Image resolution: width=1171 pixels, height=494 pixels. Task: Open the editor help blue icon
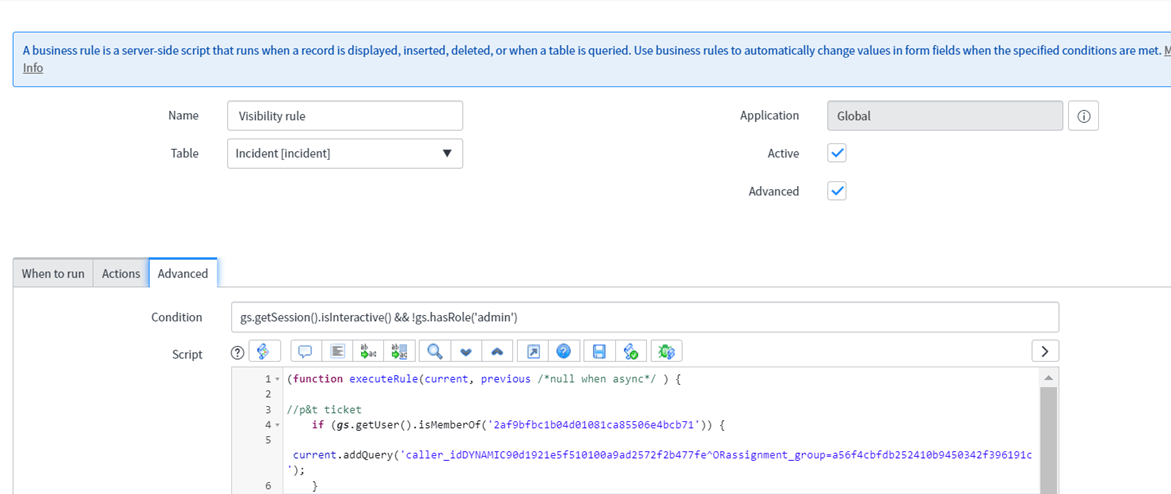coord(565,351)
